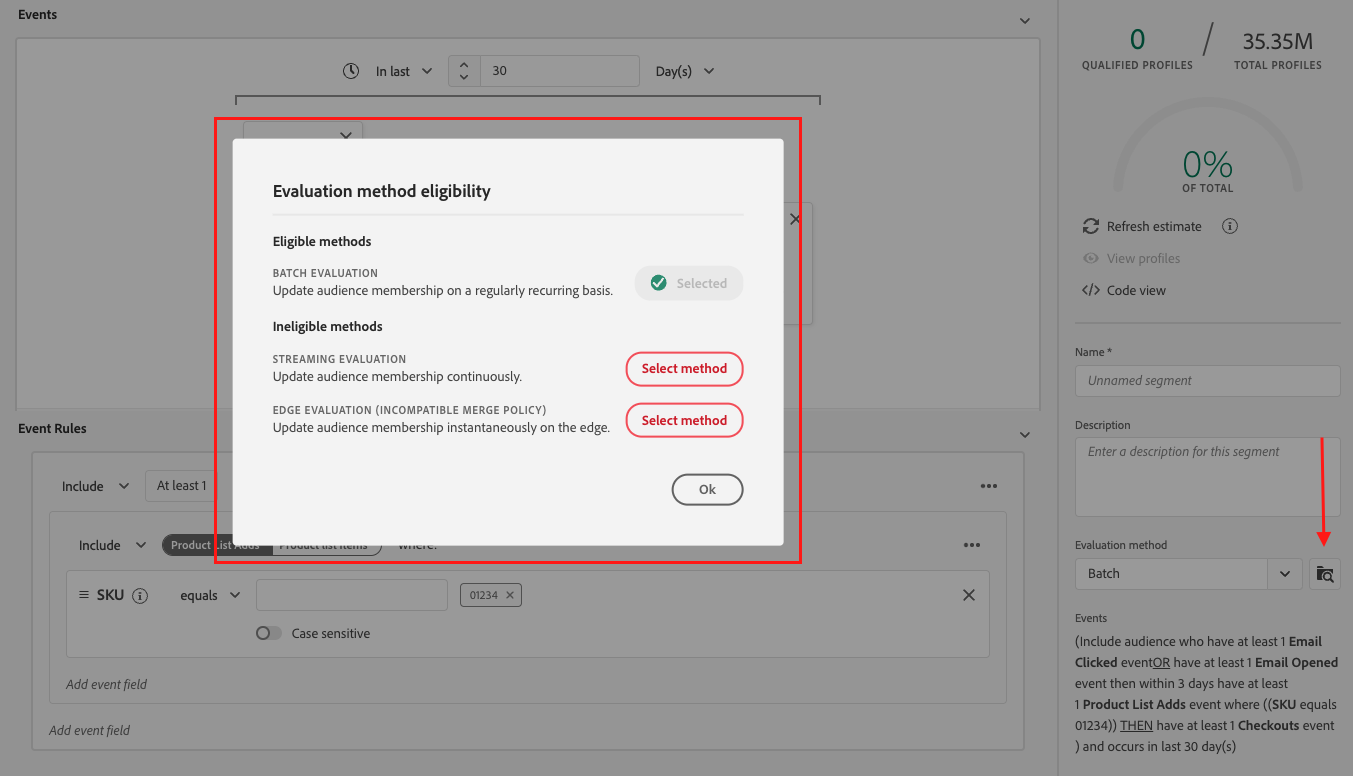The width and height of the screenshot is (1353, 776).
Task: Click the info icon beside Refresh estimate
Action: click(1229, 226)
